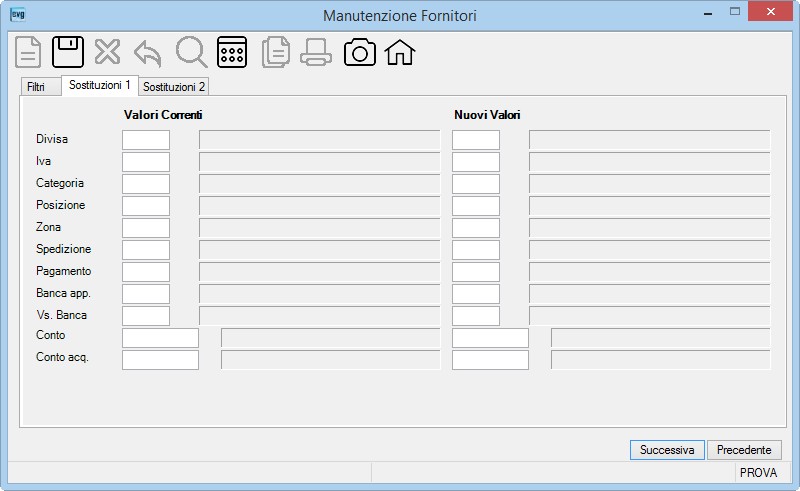Image resolution: width=800 pixels, height=491 pixels.
Task: Click the delete X toolbar icon
Action: point(108,52)
